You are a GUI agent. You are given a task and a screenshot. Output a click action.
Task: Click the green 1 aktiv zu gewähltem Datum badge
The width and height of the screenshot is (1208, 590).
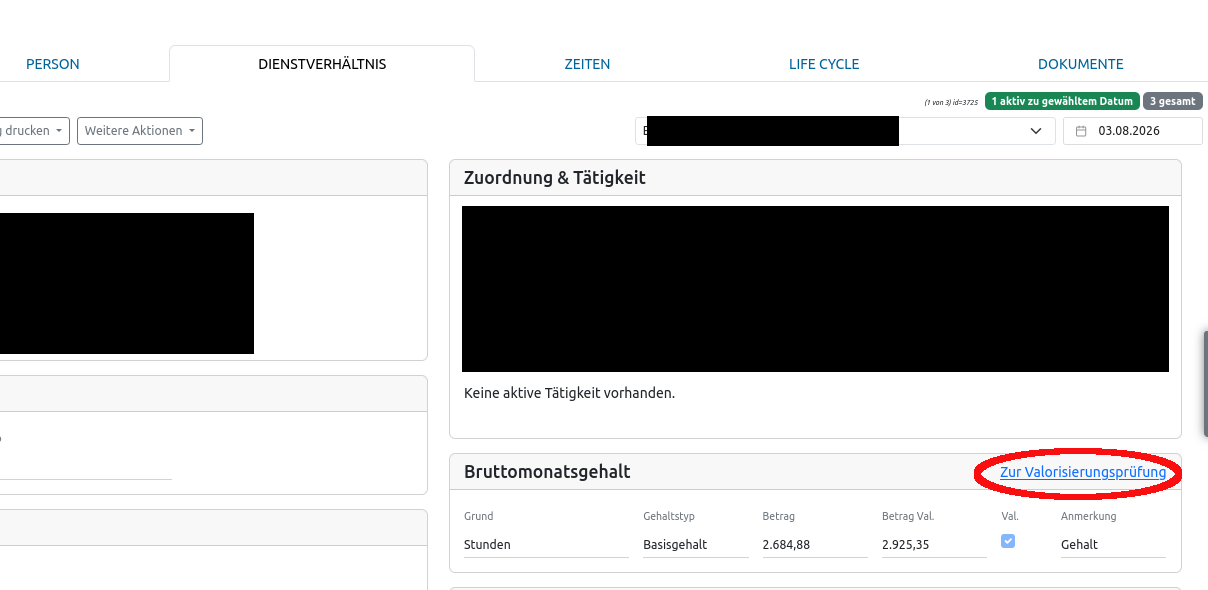pyautogui.click(x=1062, y=101)
